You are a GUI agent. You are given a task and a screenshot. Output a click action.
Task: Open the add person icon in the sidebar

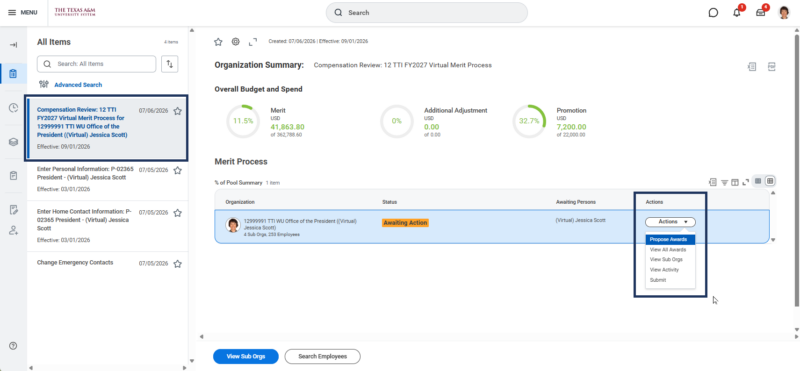point(13,230)
